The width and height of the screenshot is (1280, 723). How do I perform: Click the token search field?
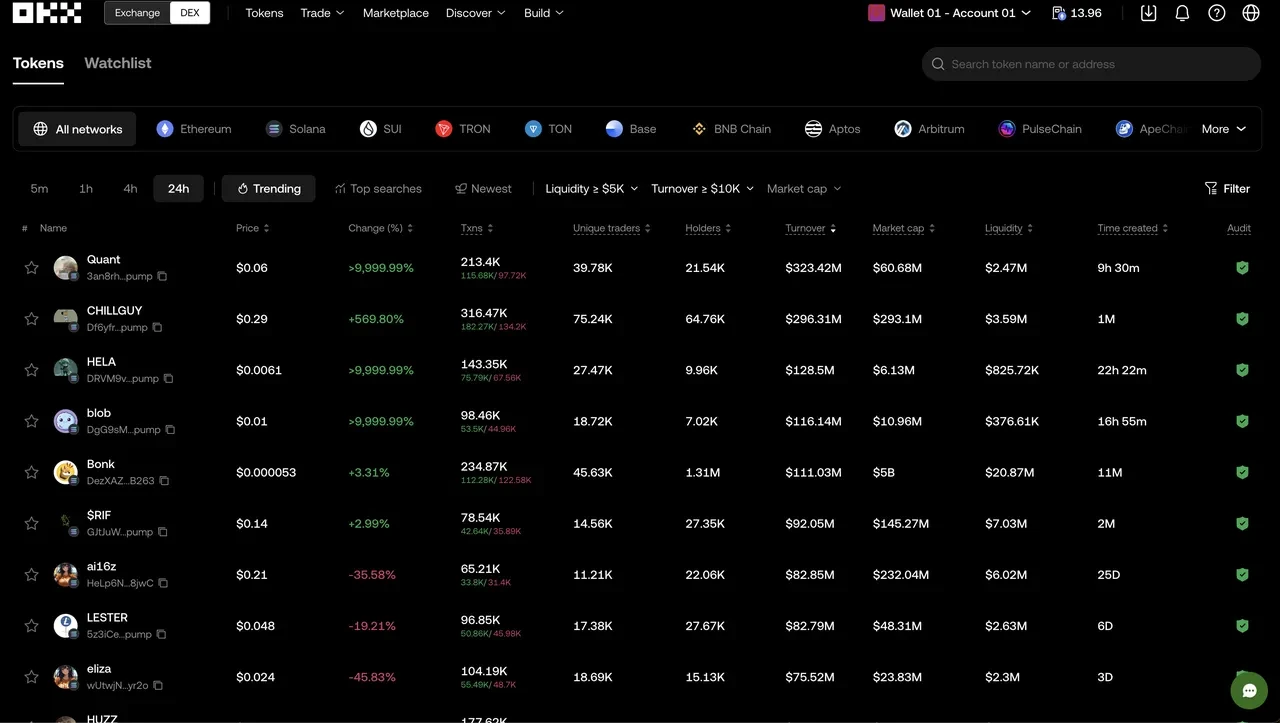[x=1091, y=64]
